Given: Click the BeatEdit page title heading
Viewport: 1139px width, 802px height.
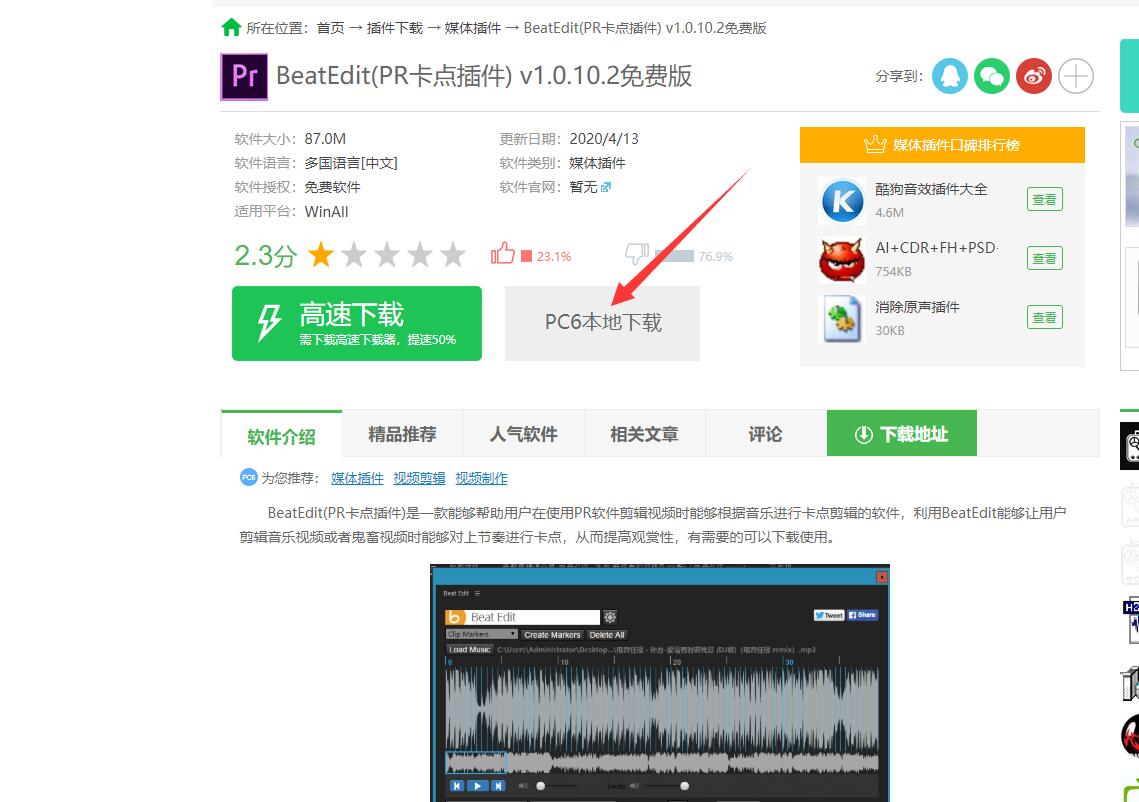Looking at the screenshot, I should [x=484, y=76].
